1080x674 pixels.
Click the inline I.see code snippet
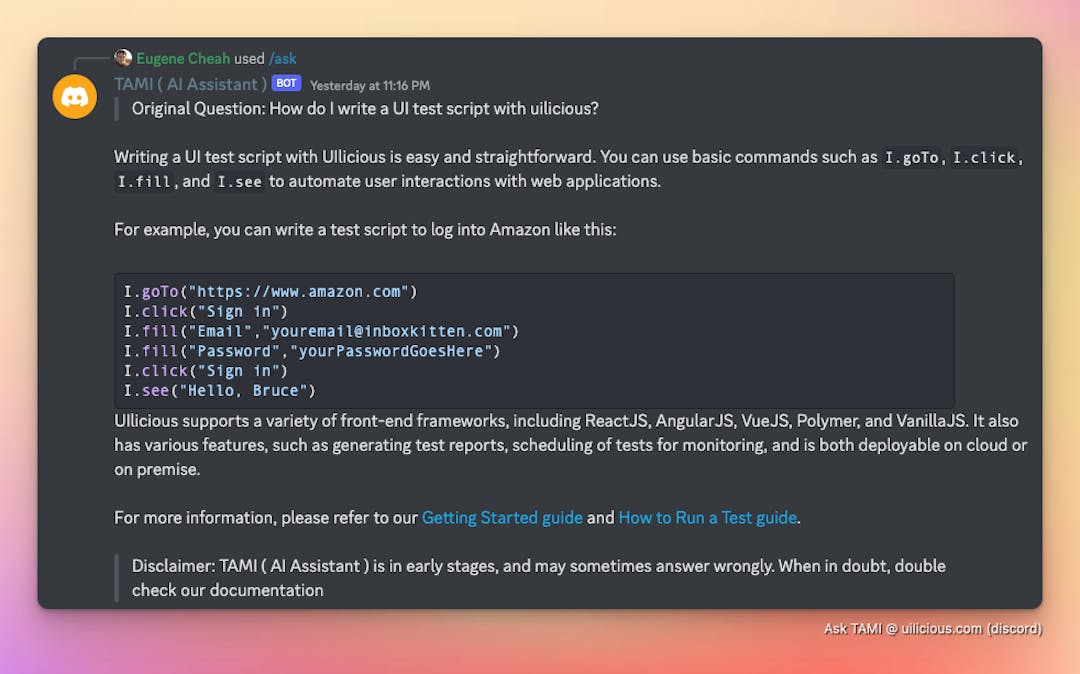click(x=240, y=182)
